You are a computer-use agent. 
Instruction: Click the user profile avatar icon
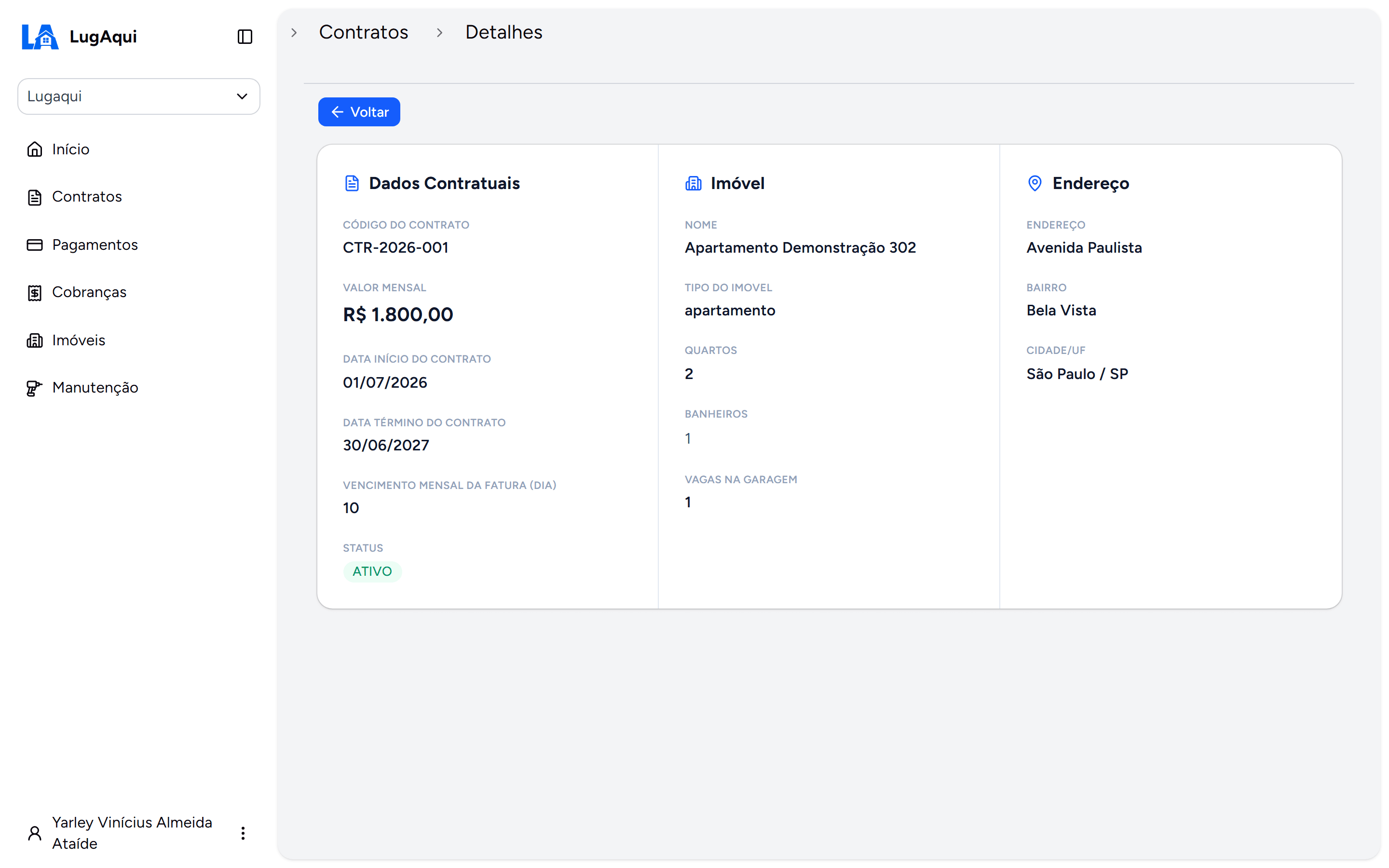coord(34,833)
